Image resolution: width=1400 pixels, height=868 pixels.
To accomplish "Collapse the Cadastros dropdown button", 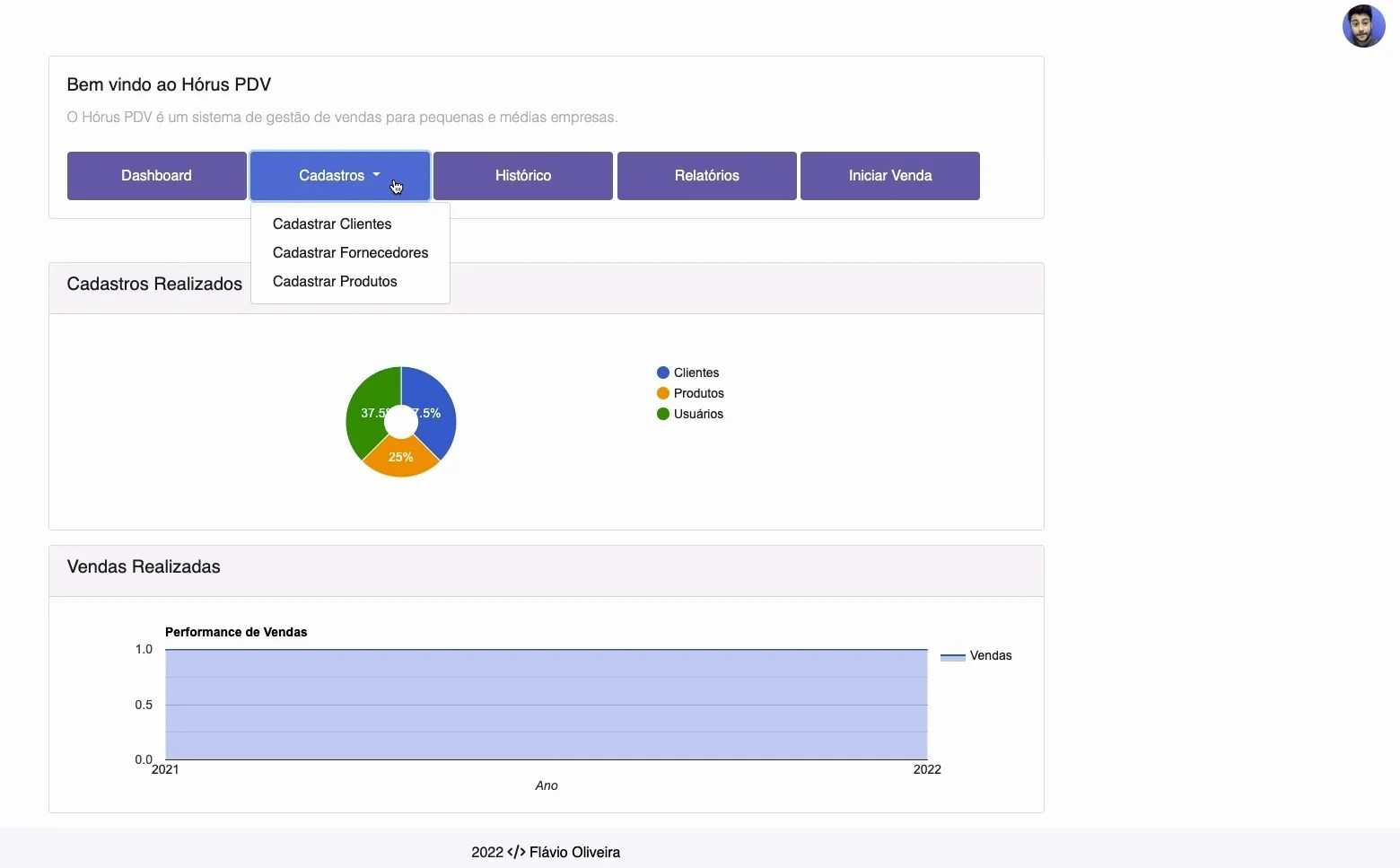I will point(340,176).
